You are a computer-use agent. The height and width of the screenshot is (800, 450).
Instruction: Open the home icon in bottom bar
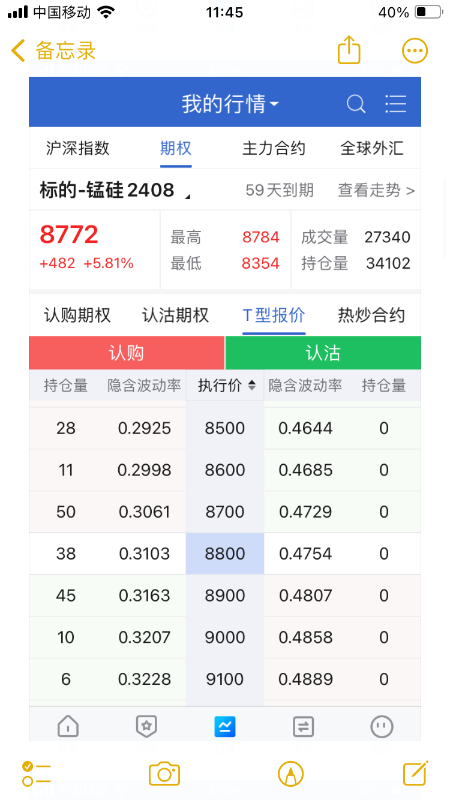tap(68, 726)
